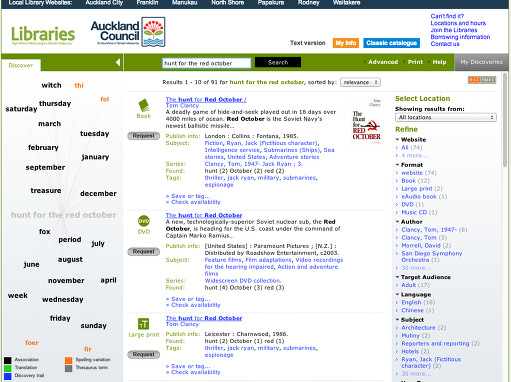
Task: Click Check availability for the DVD result
Action: tap(196, 305)
